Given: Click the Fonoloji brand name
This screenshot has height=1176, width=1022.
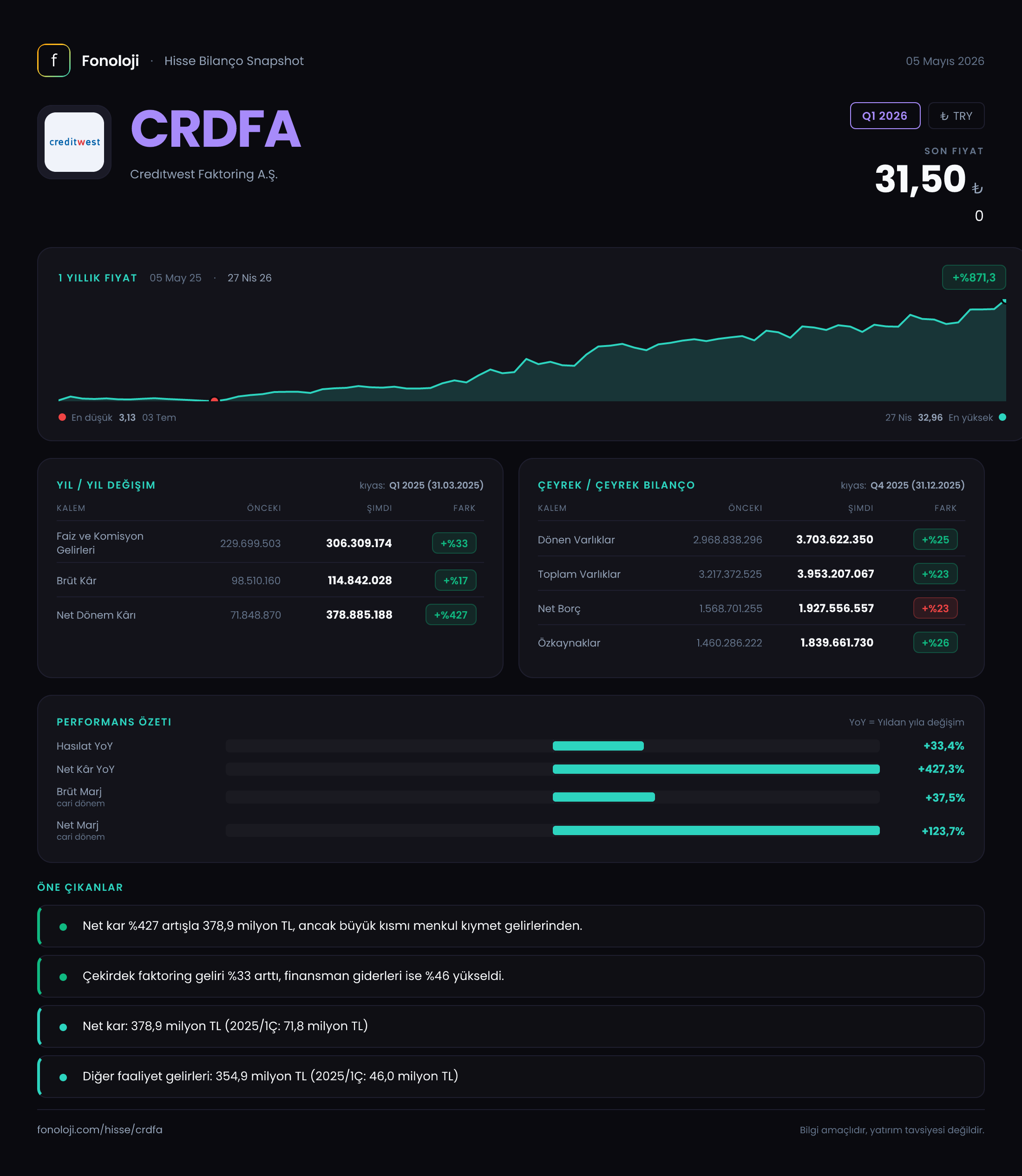Looking at the screenshot, I should (x=110, y=60).
